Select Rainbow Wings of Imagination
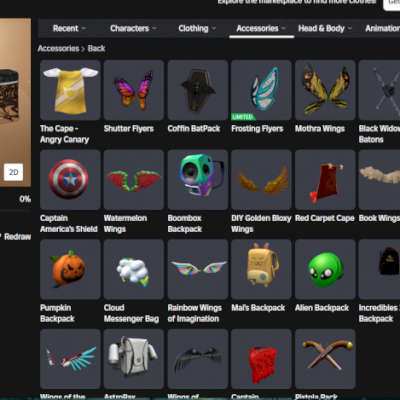This screenshot has height=400, width=400. pyautogui.click(x=198, y=269)
